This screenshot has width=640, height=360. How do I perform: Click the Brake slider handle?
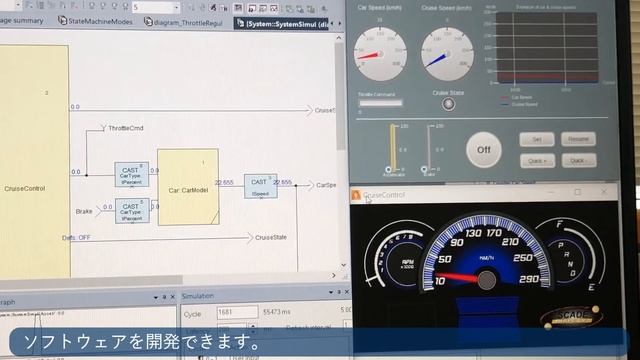coord(424,169)
